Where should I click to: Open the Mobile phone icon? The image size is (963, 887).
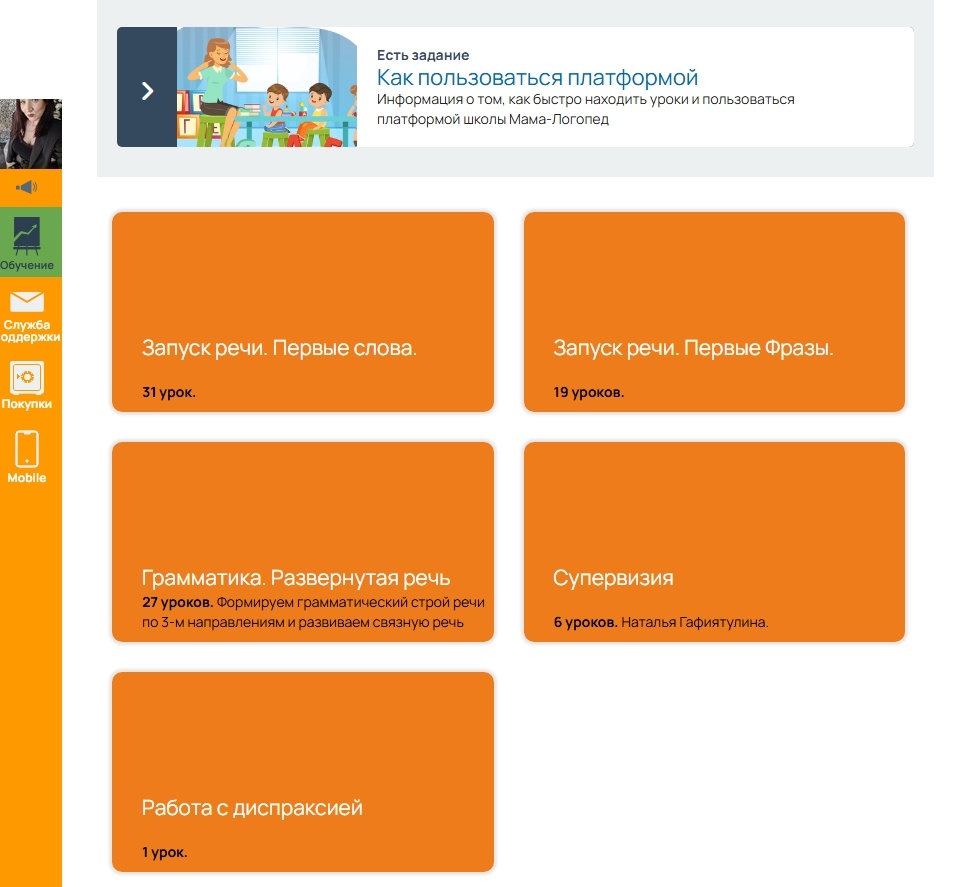point(27,449)
